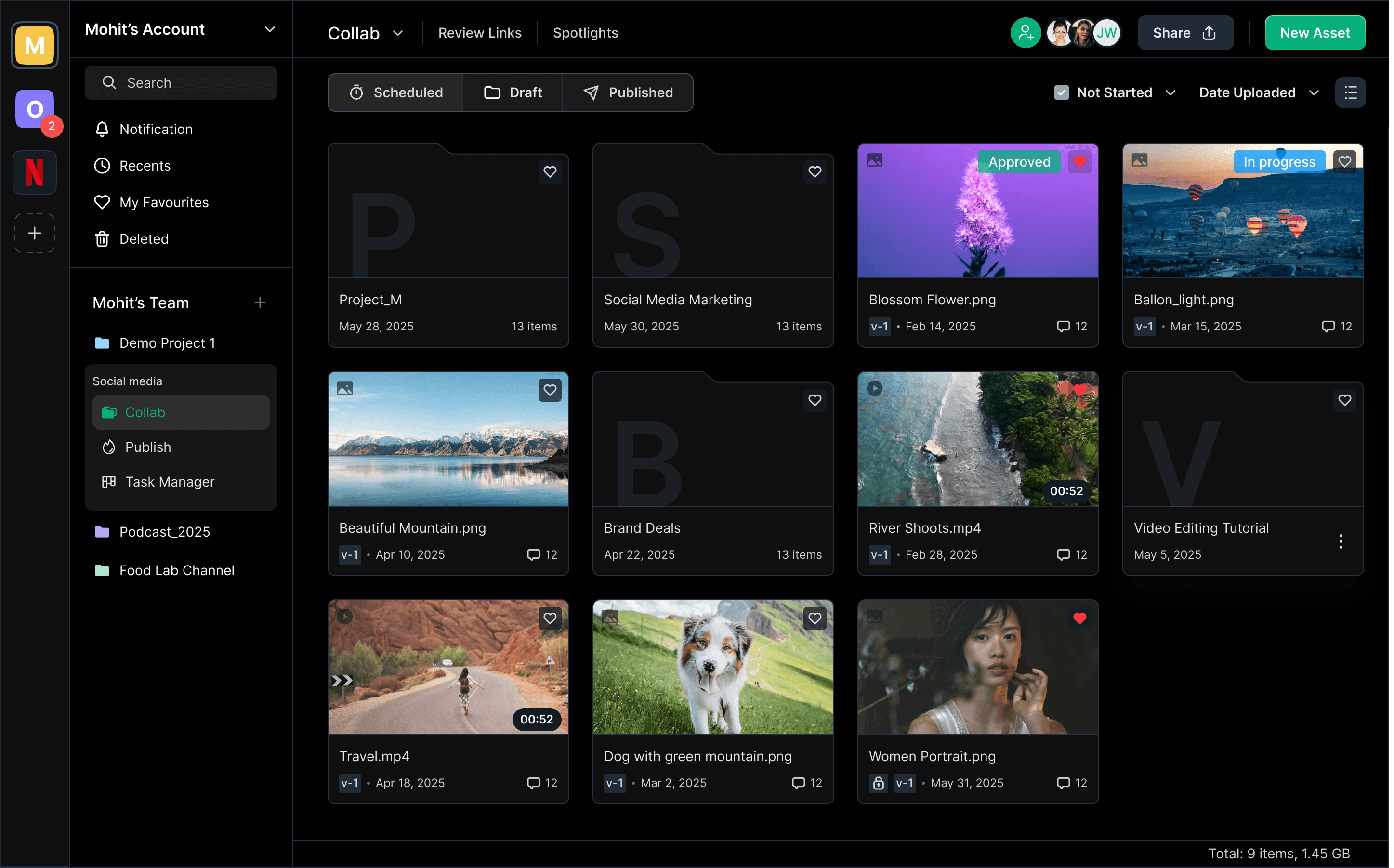Unfavourite the Blossom Flower.png asset
The image size is (1394, 868).
pos(1079,162)
